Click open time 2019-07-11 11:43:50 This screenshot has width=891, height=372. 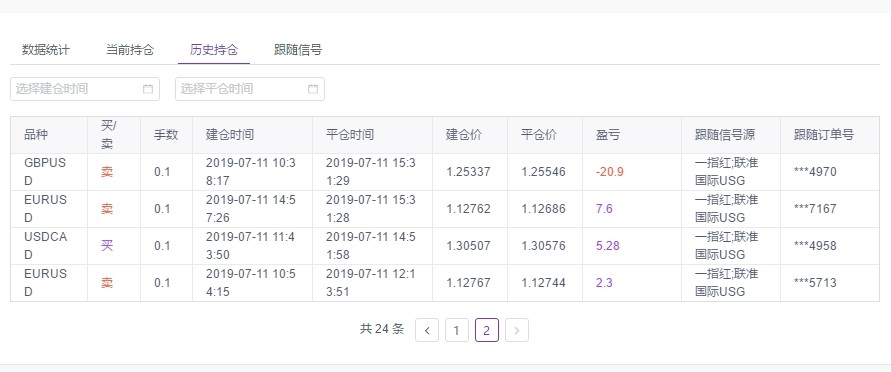pos(251,246)
